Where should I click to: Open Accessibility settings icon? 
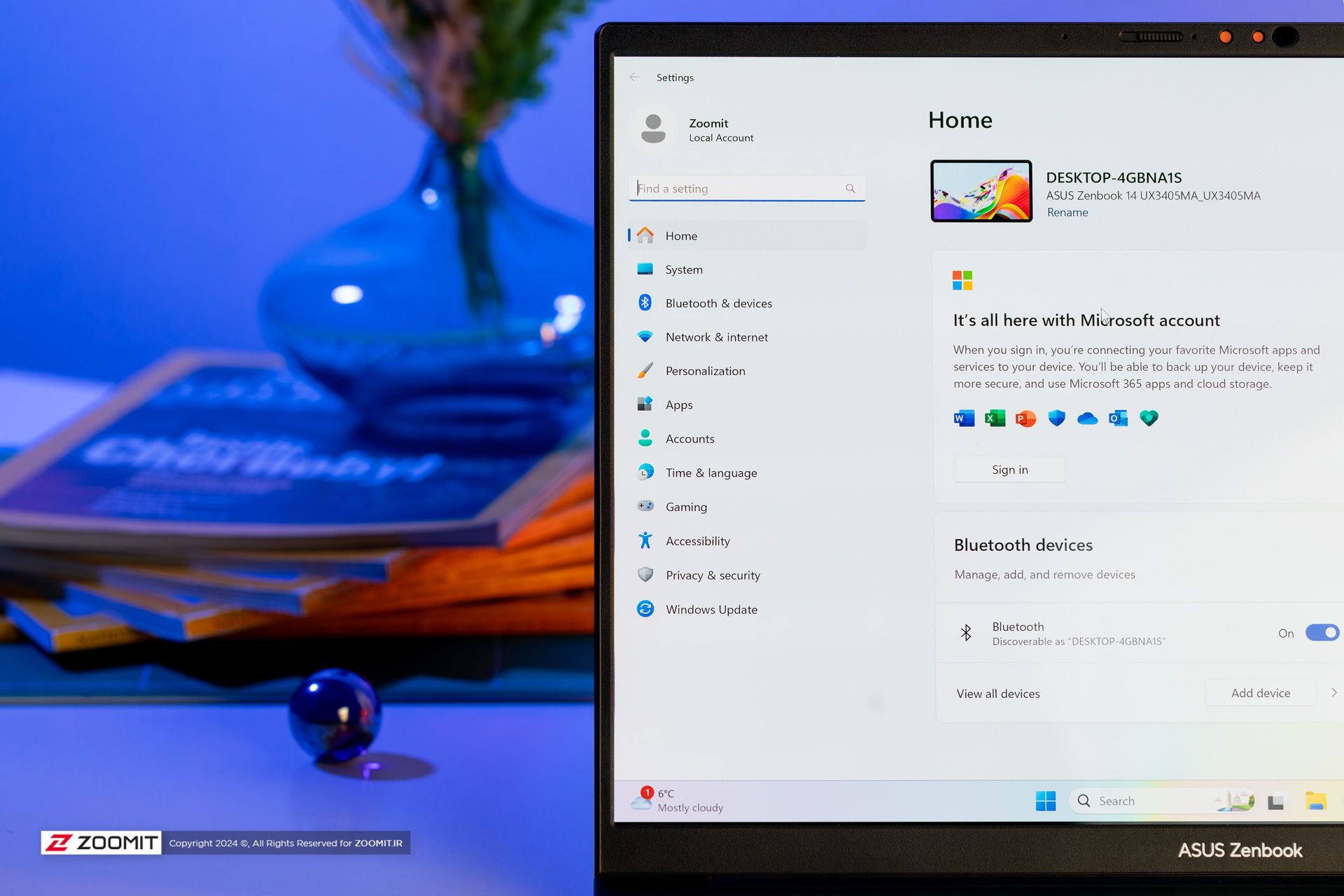click(644, 540)
